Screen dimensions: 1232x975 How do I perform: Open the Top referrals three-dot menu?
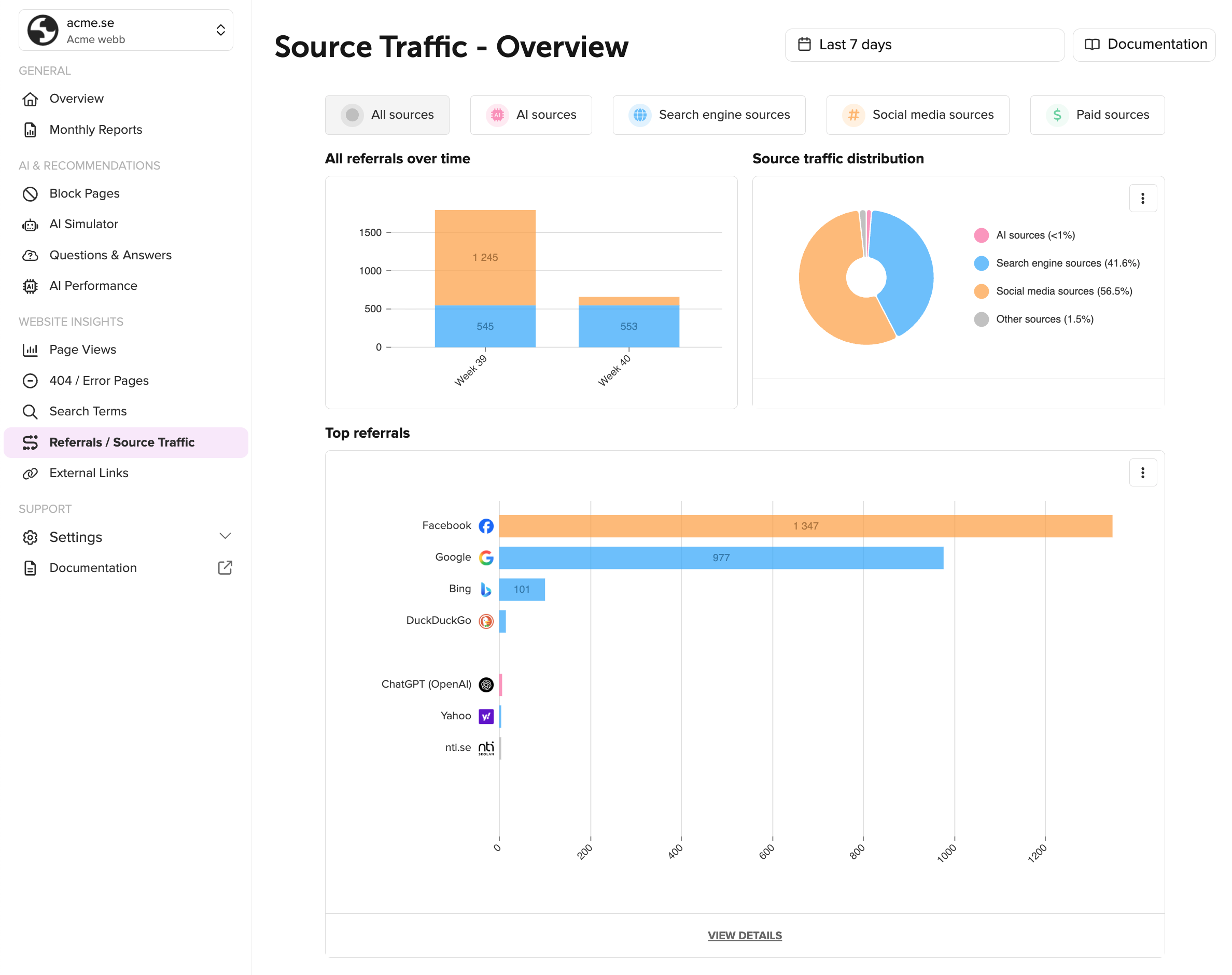[1142, 472]
